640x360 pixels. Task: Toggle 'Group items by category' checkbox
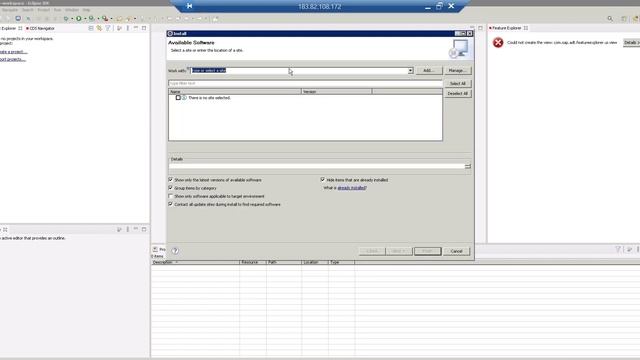point(171,188)
